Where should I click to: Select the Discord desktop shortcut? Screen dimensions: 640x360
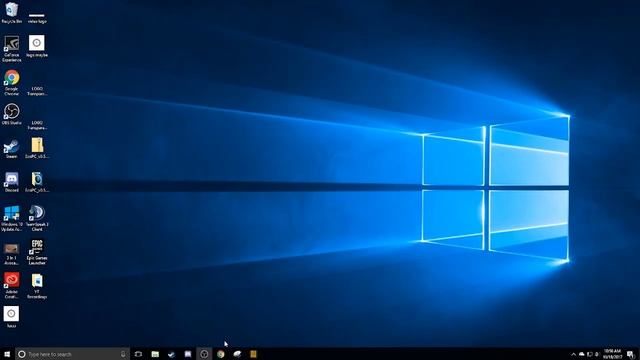(11, 182)
